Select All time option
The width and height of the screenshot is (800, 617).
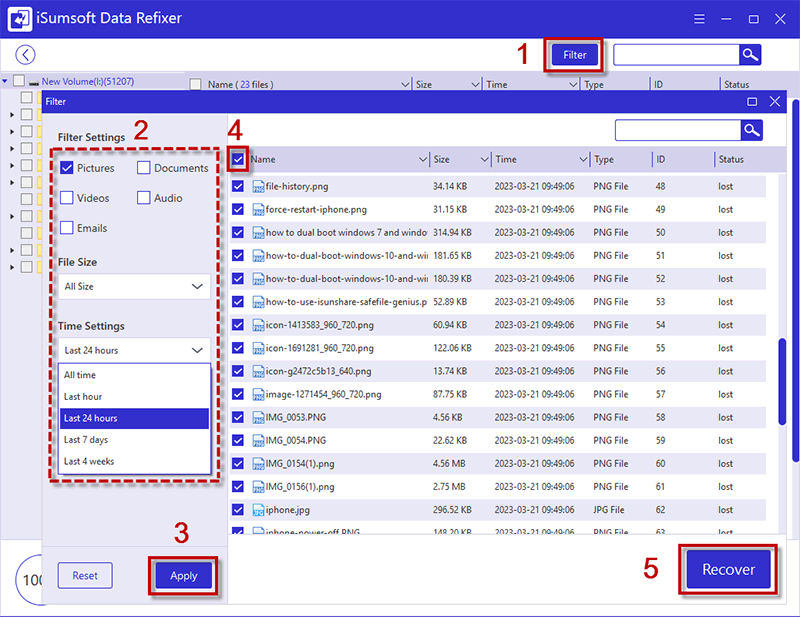pyautogui.click(x=134, y=375)
